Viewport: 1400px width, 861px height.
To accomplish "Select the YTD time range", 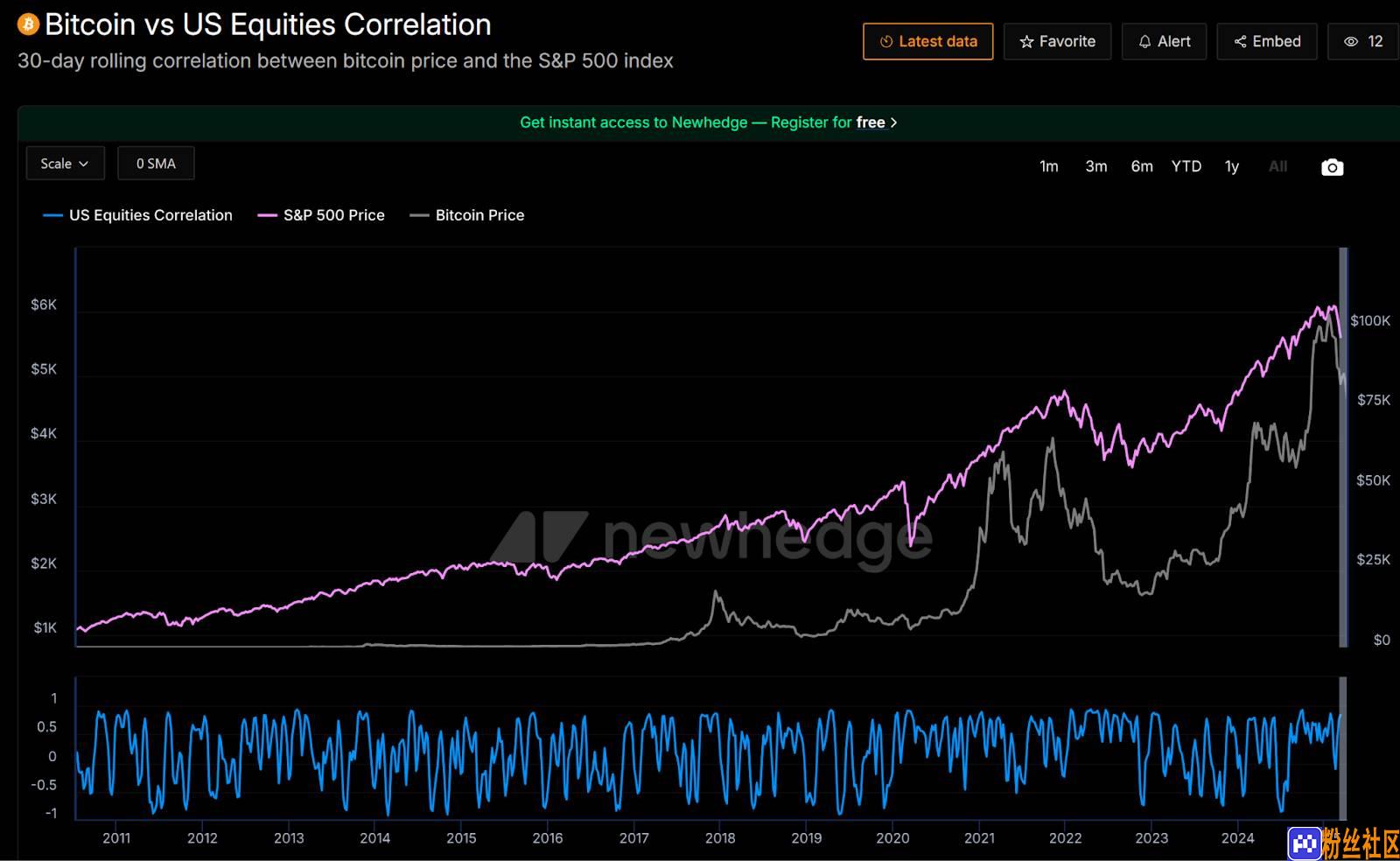I will pos(1186,166).
